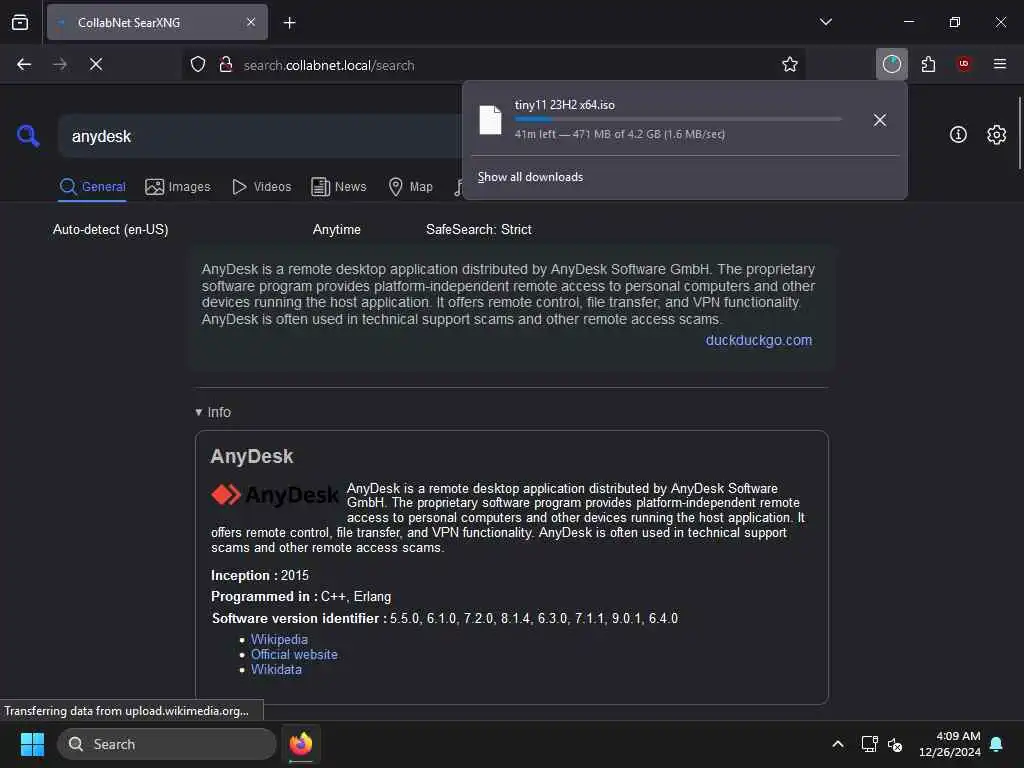This screenshot has height=768, width=1024.
Task: Open the notifications bell icon
Action: tap(997, 744)
